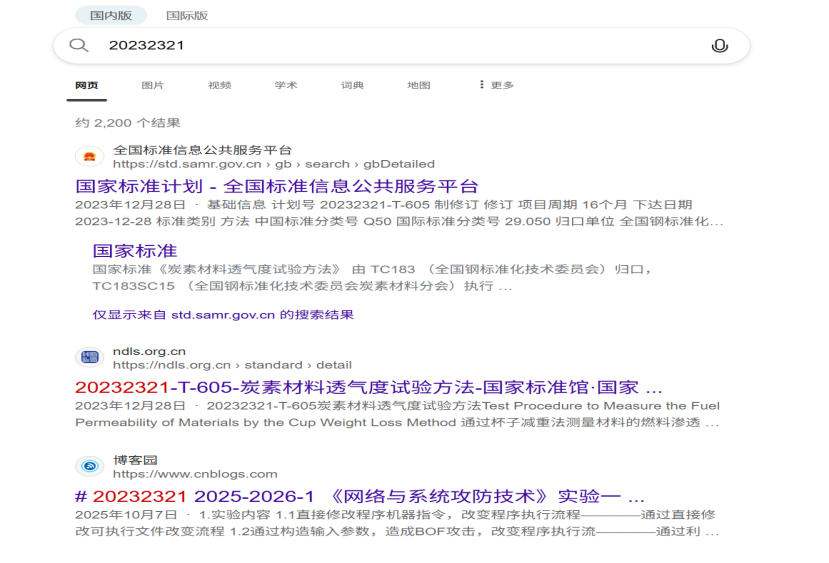Open the 网络与系统攻防技术 实验一 result
The image size is (829, 563).
point(360,496)
